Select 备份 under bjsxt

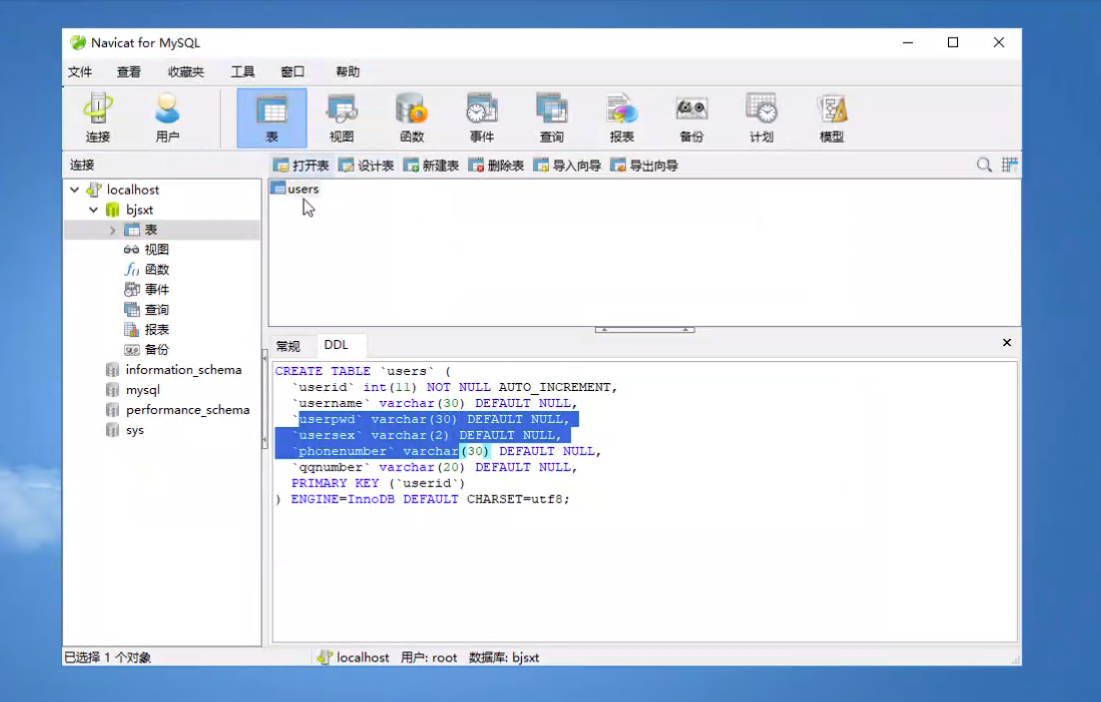click(x=157, y=350)
